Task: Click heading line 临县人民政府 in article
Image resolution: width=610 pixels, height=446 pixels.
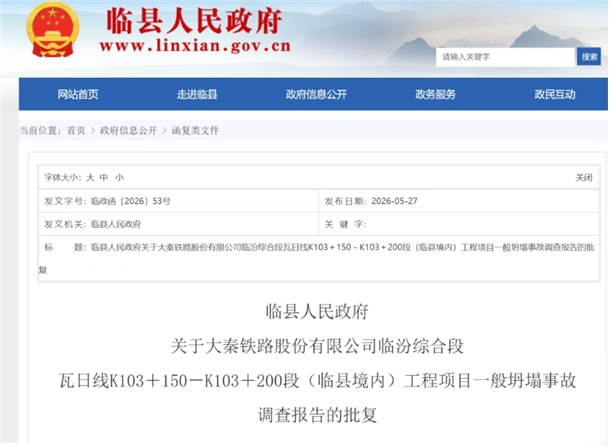Action: pos(317,312)
